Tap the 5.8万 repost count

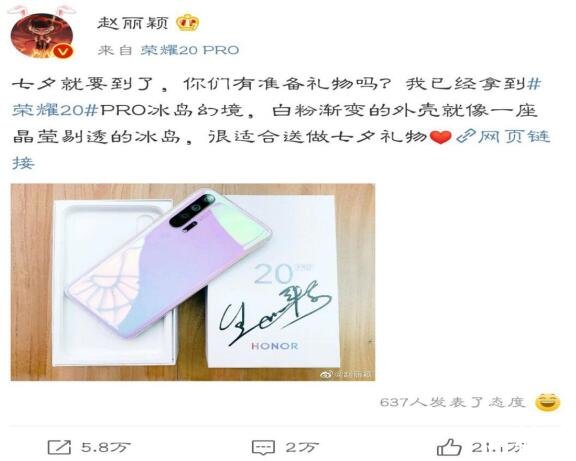(106, 448)
